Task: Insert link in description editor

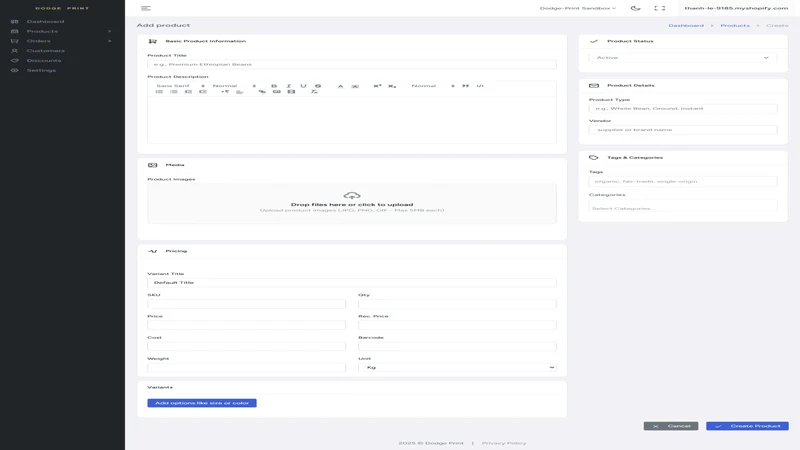Action: point(262,92)
